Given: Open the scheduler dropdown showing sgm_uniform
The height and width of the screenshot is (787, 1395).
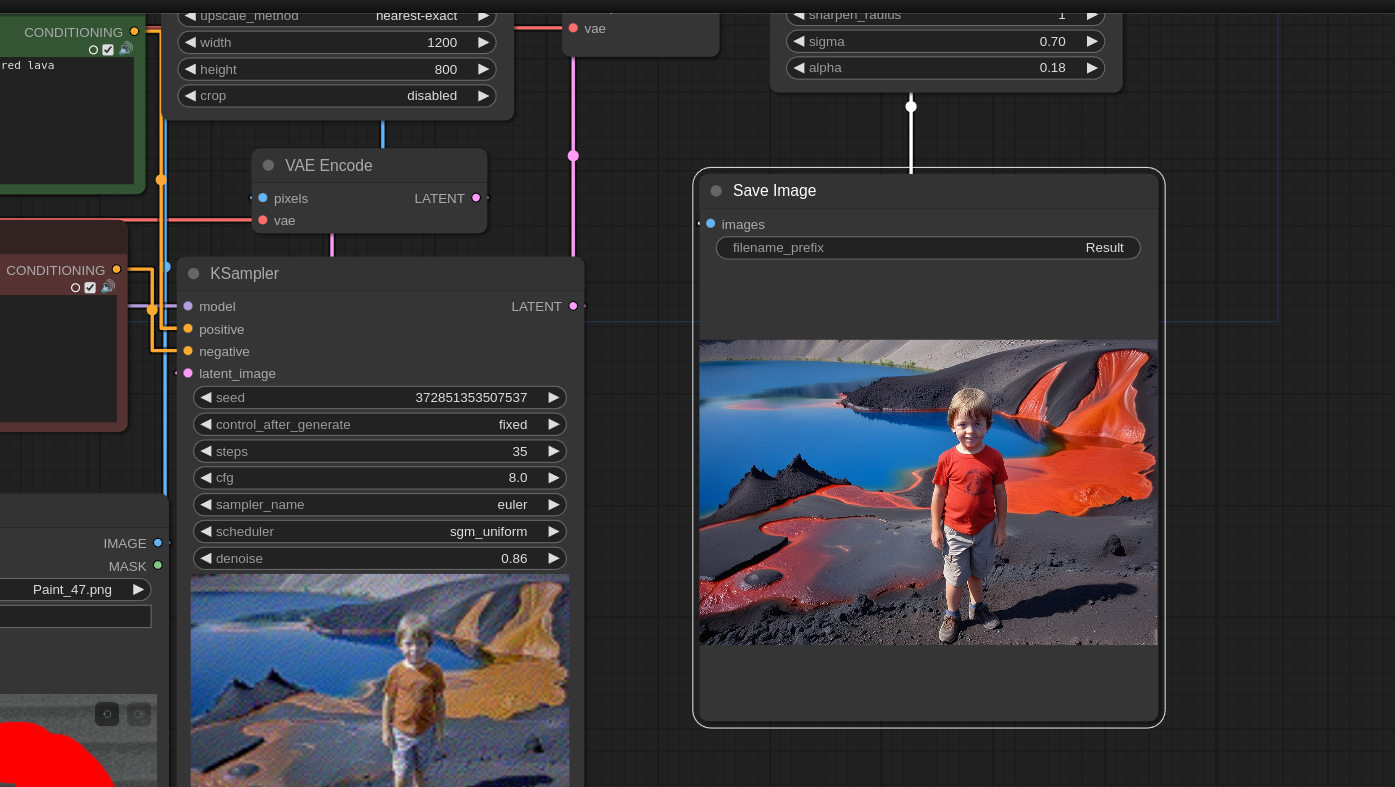Looking at the screenshot, I should click(x=380, y=532).
